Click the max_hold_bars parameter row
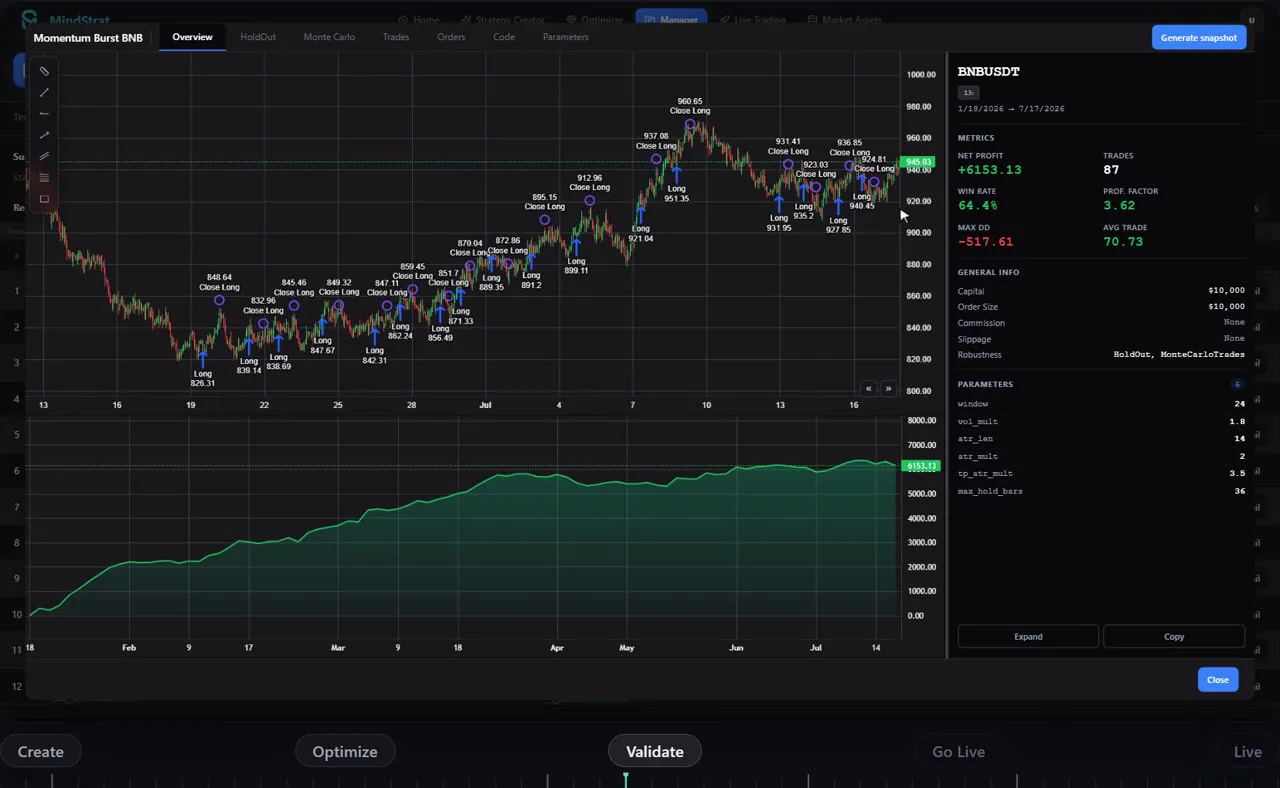Viewport: 1280px width, 788px height. pyautogui.click(x=1101, y=491)
